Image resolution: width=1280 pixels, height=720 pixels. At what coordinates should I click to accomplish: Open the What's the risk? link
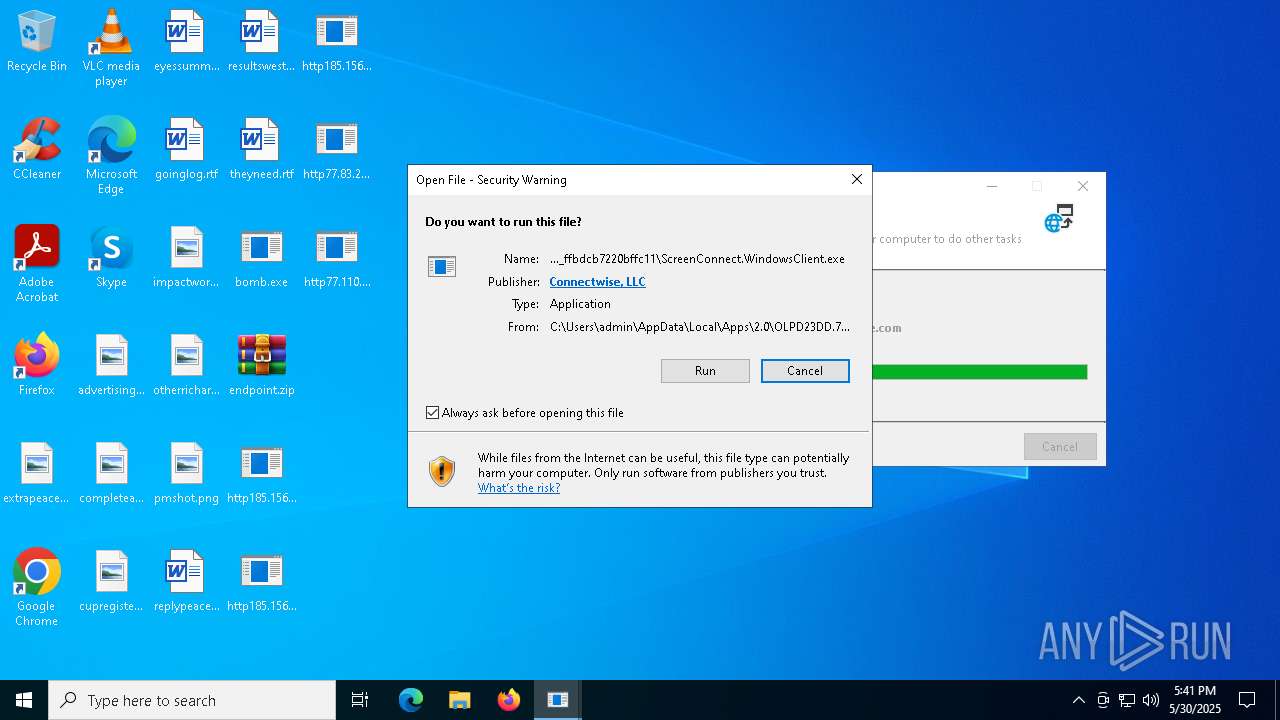click(518, 488)
